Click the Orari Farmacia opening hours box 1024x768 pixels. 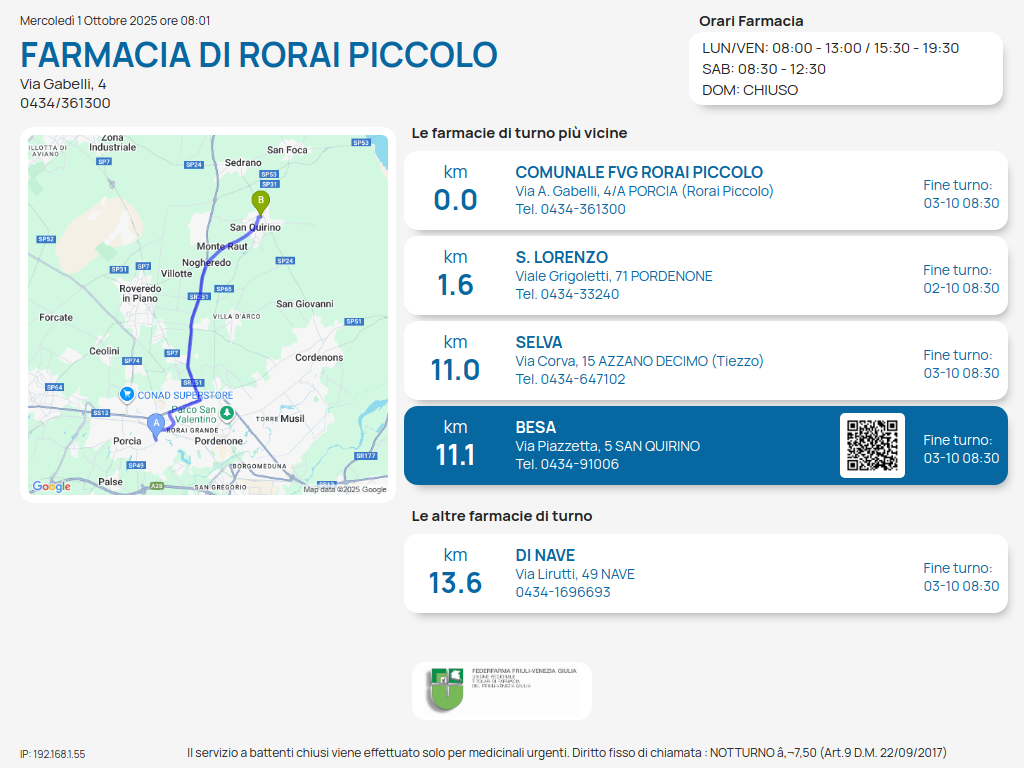[x=845, y=68]
